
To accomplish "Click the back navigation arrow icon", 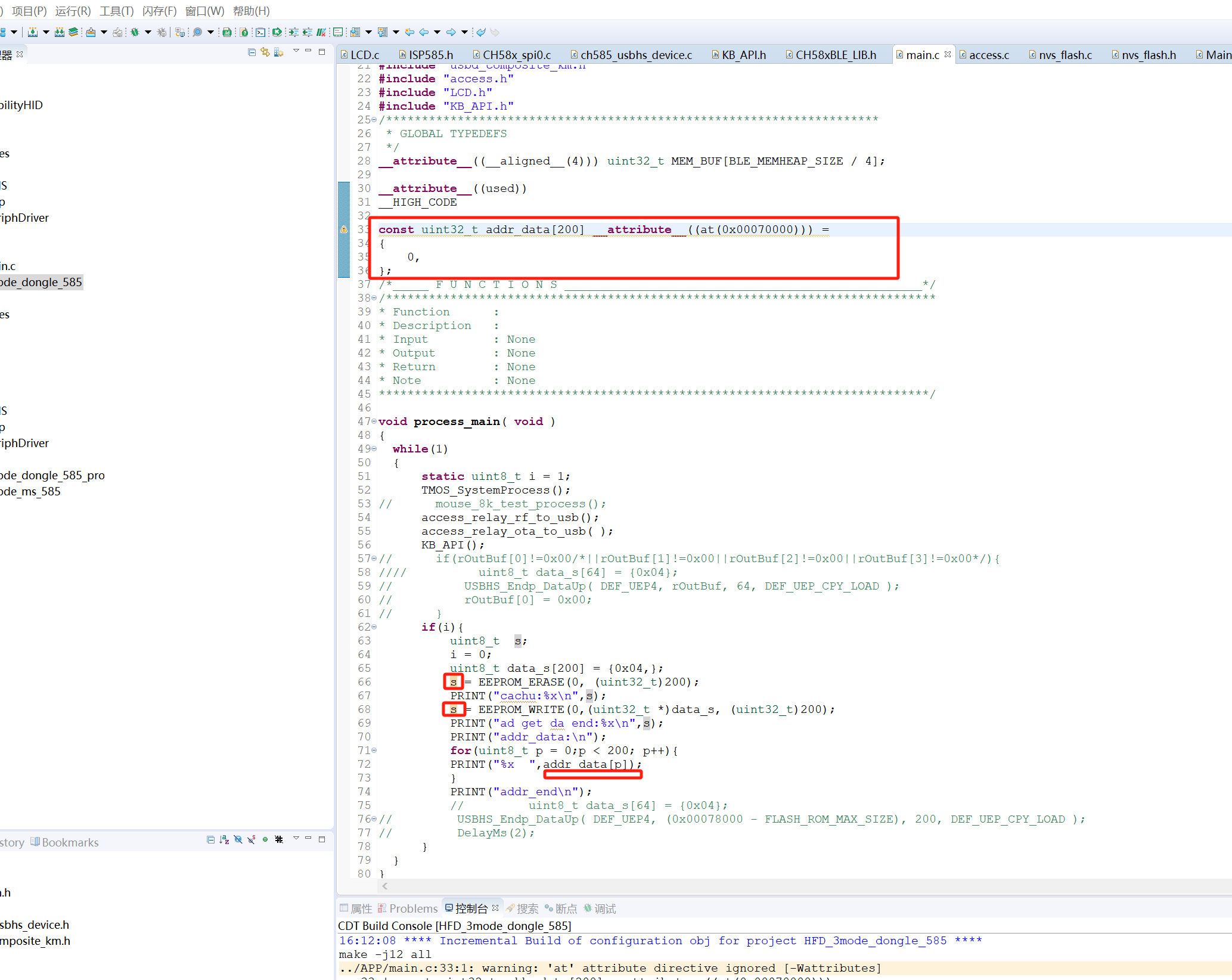I will coord(424,32).
